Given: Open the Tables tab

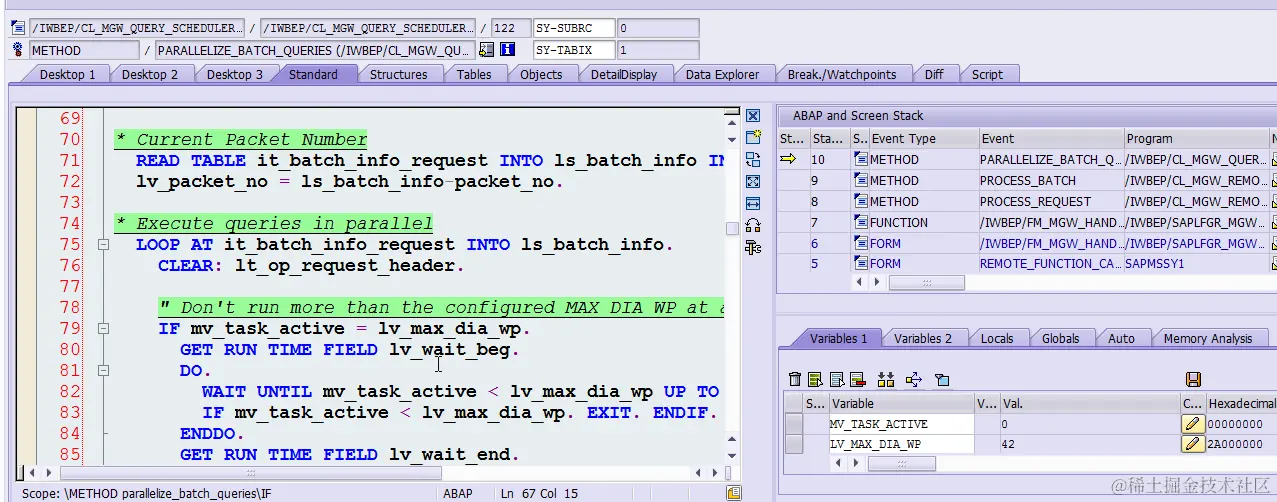Looking at the screenshot, I should point(474,74).
